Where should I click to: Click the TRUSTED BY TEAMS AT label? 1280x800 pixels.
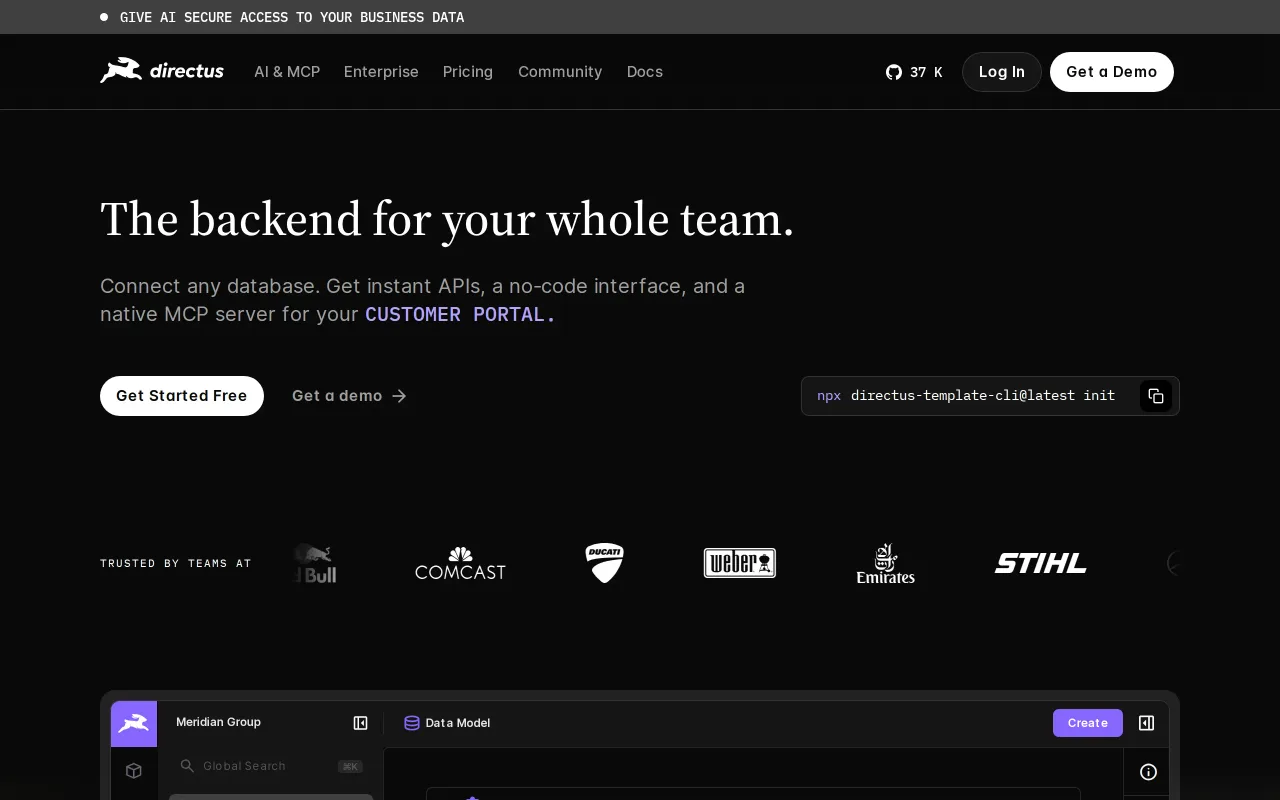pos(176,564)
